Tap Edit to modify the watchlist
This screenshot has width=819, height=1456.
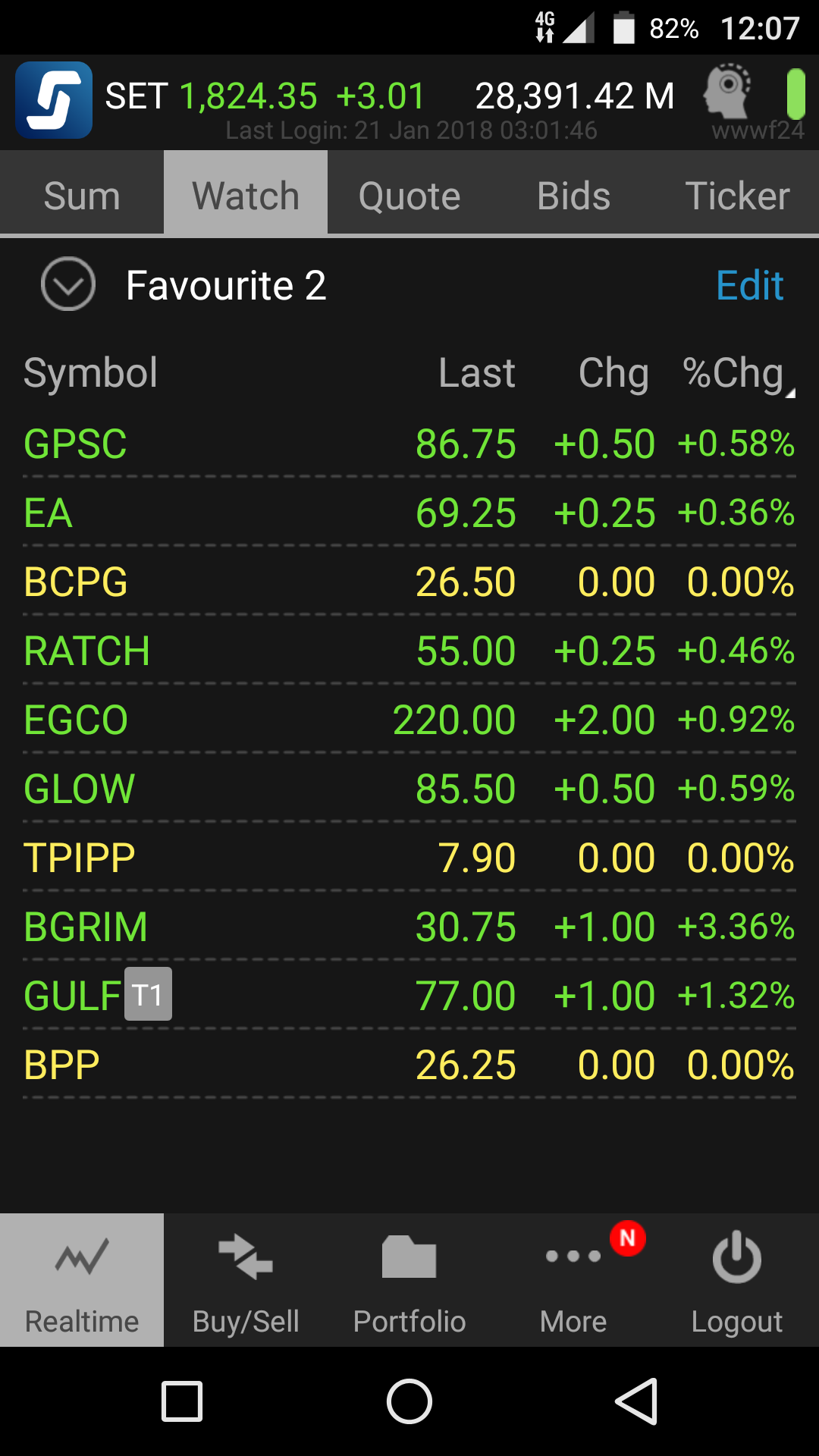coord(749,285)
